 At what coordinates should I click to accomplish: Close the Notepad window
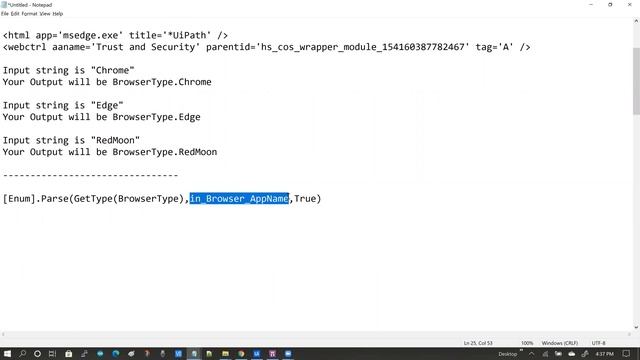(629, 4)
